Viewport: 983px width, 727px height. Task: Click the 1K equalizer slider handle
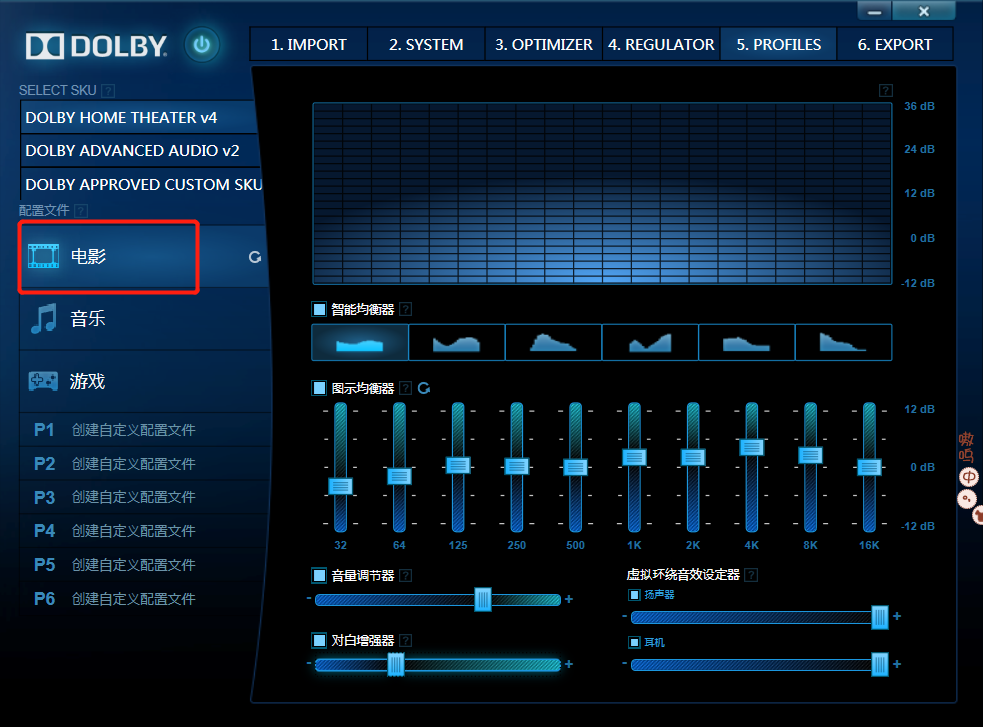click(x=634, y=457)
